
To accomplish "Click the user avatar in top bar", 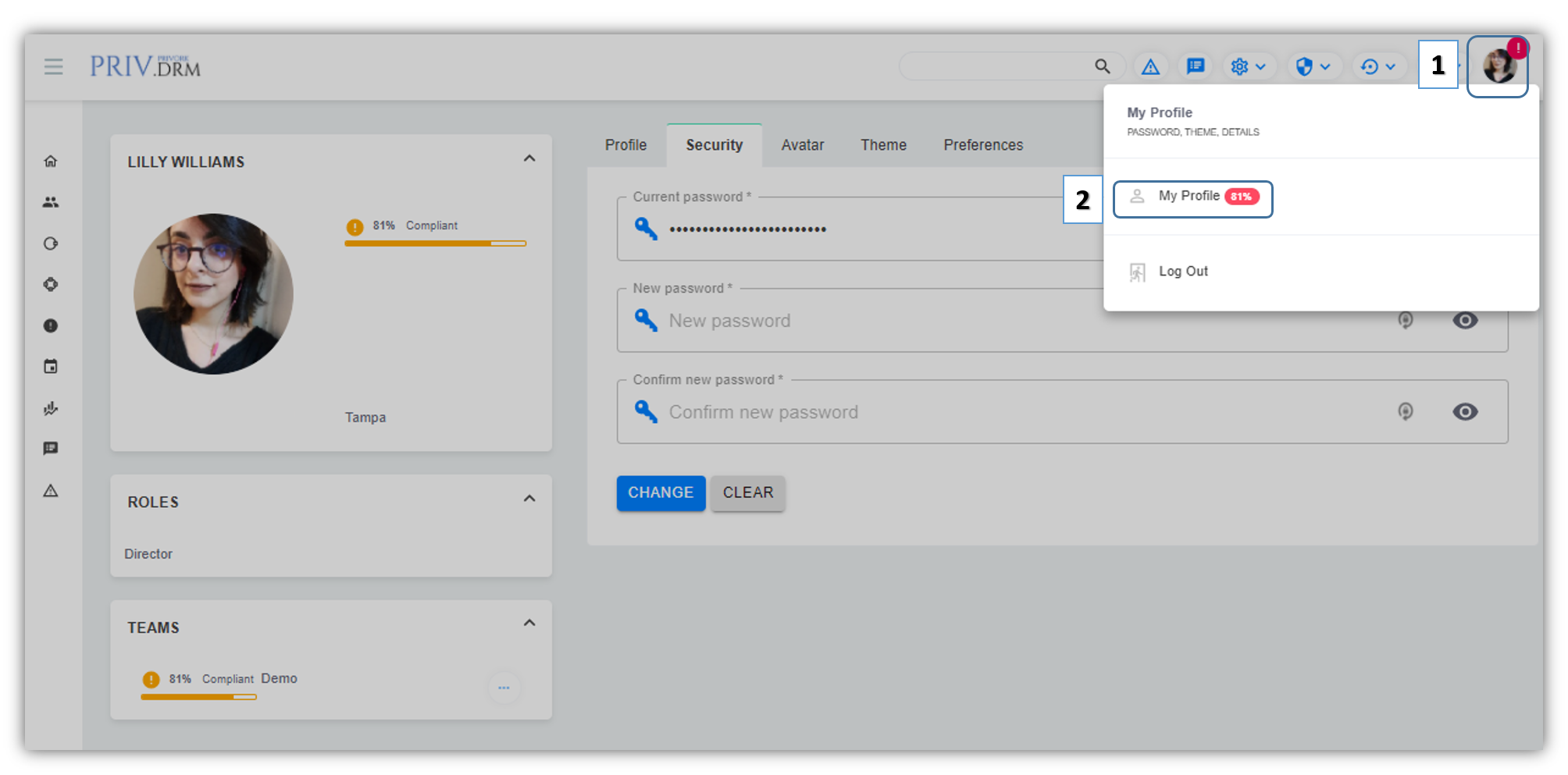I will pos(1498,67).
